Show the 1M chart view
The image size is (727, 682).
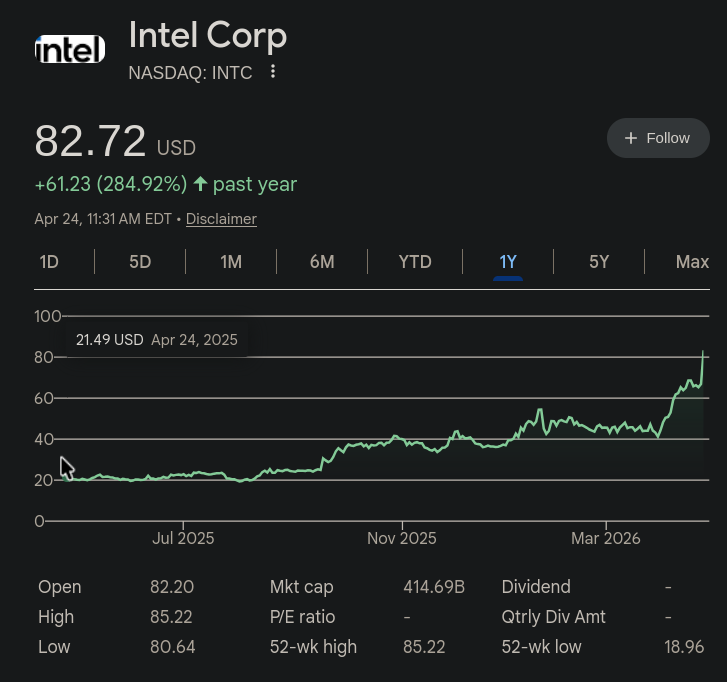click(x=231, y=262)
